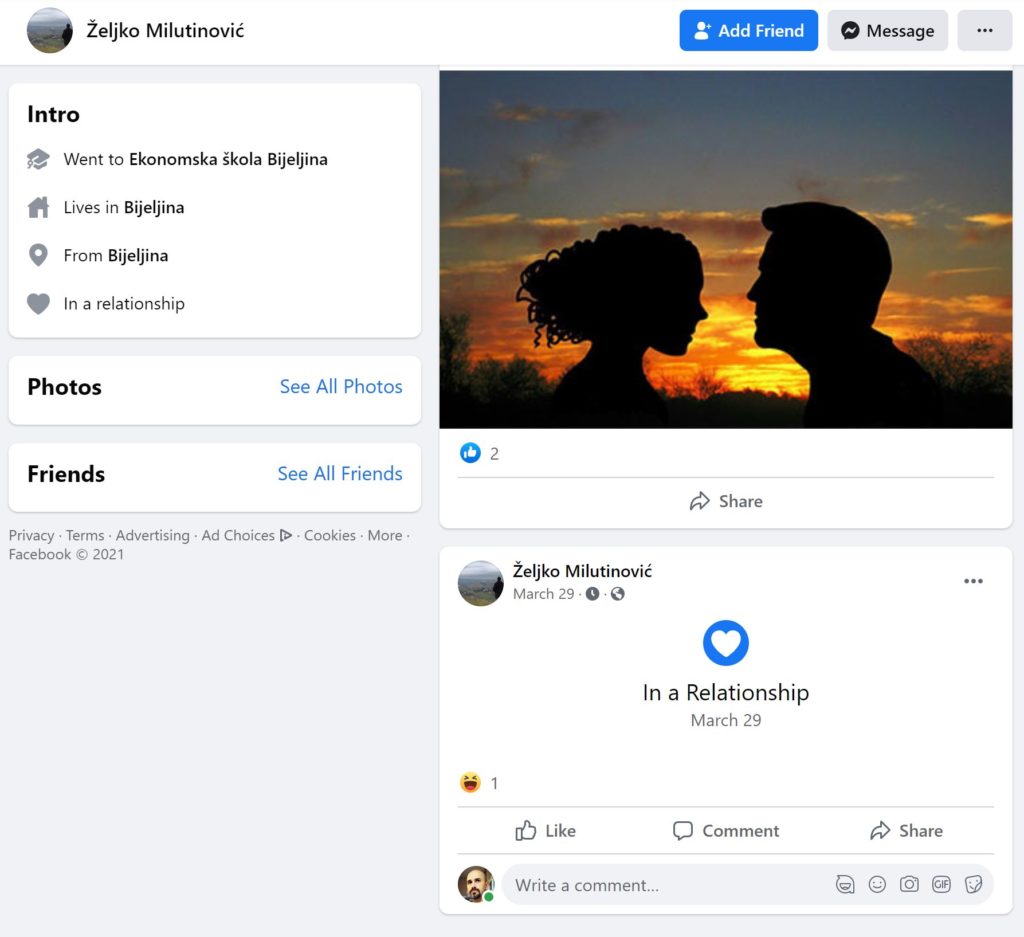This screenshot has height=937, width=1024.
Task: Send a message with Message button
Action: pyautogui.click(x=887, y=31)
